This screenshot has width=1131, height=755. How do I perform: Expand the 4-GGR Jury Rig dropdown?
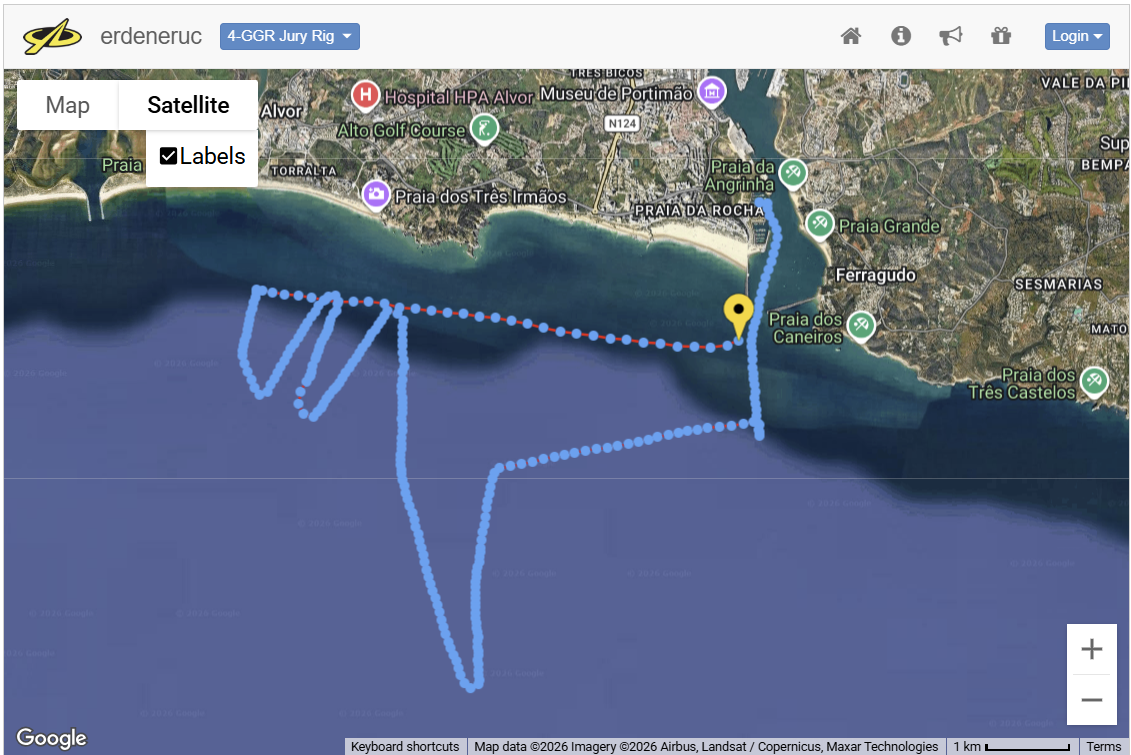[290, 36]
